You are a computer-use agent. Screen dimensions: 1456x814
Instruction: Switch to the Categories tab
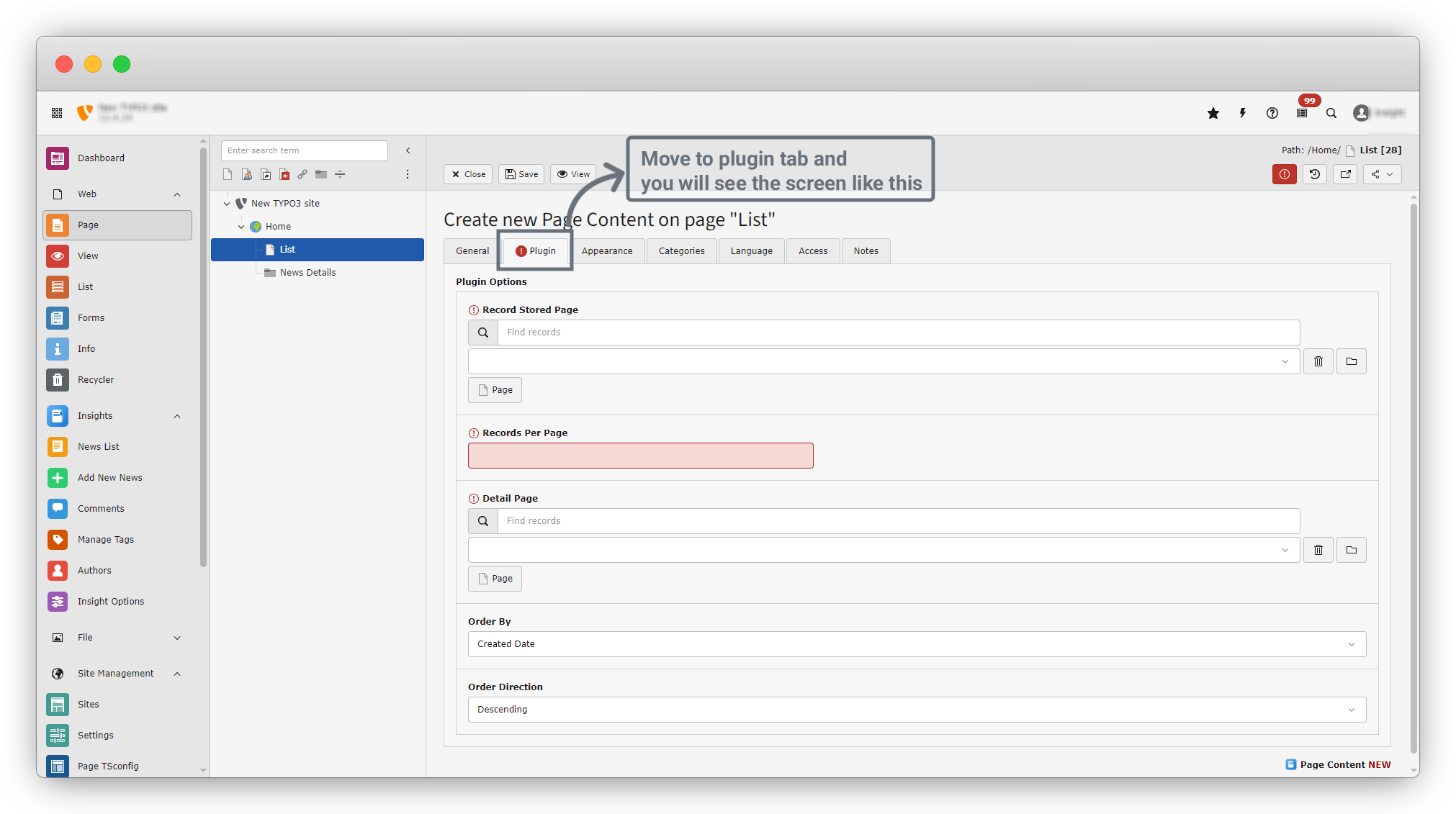681,251
